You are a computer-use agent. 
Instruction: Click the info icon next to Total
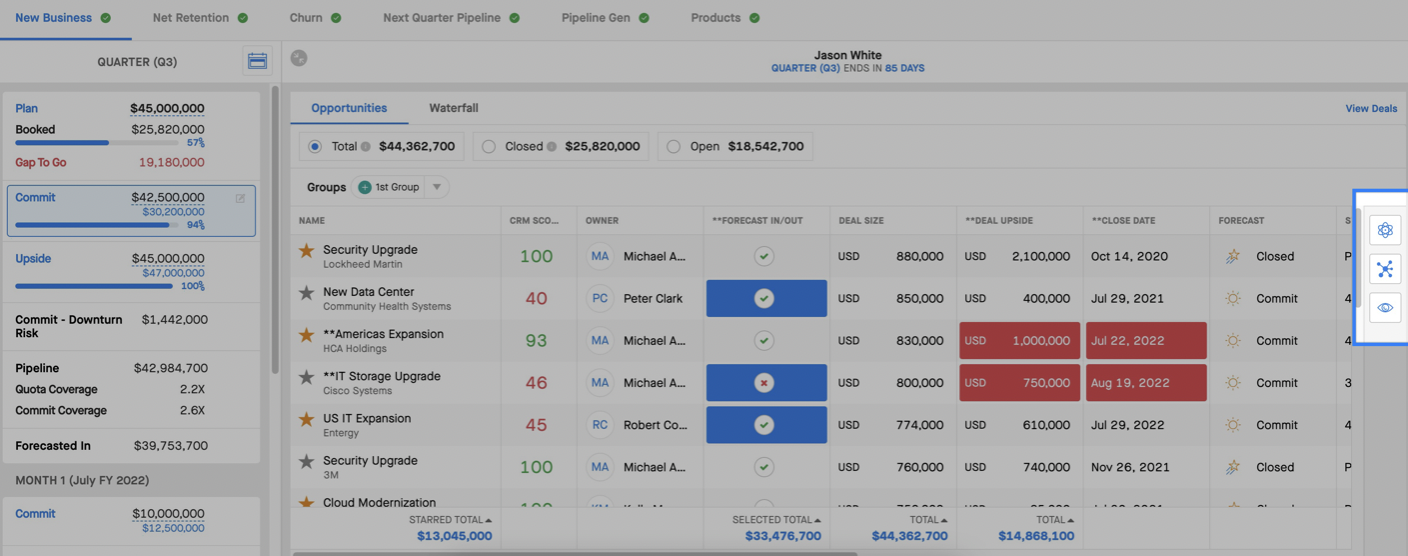[366, 147]
